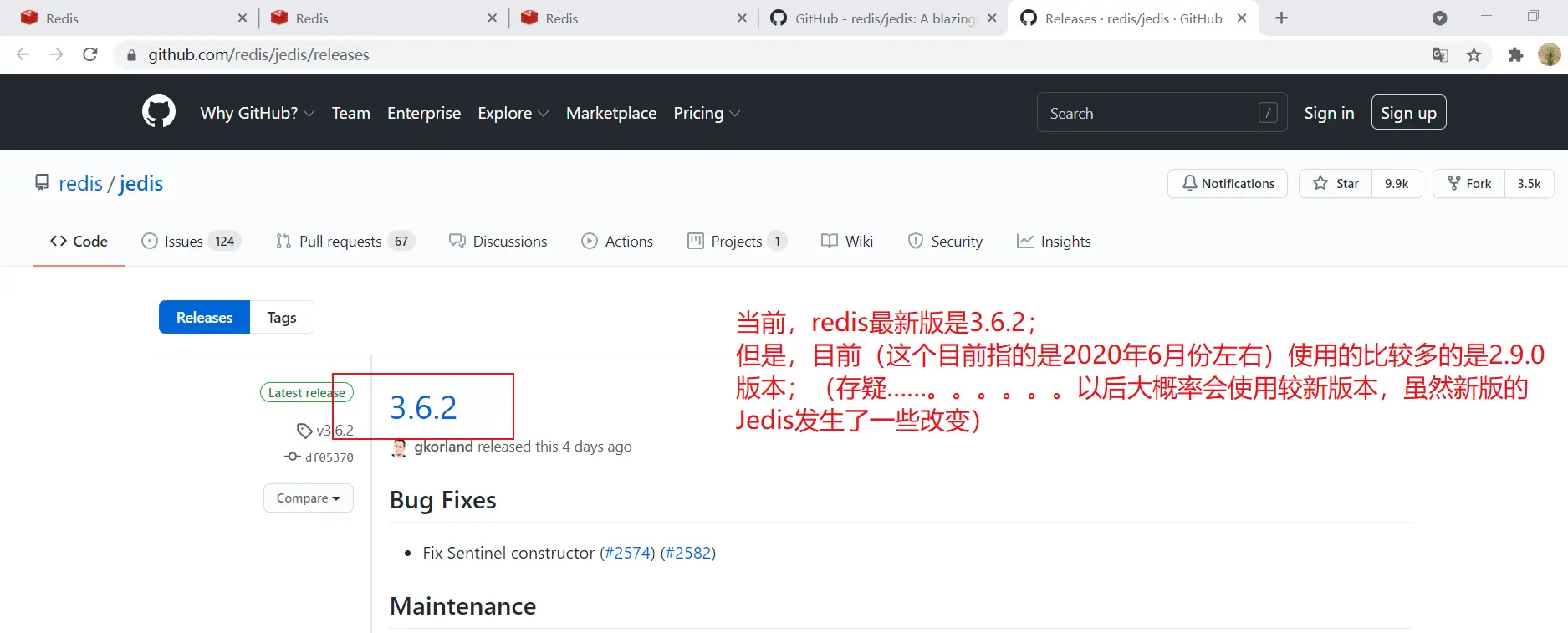This screenshot has height=633, width=1568.
Task: Switch to the Code tab
Action: 79,241
